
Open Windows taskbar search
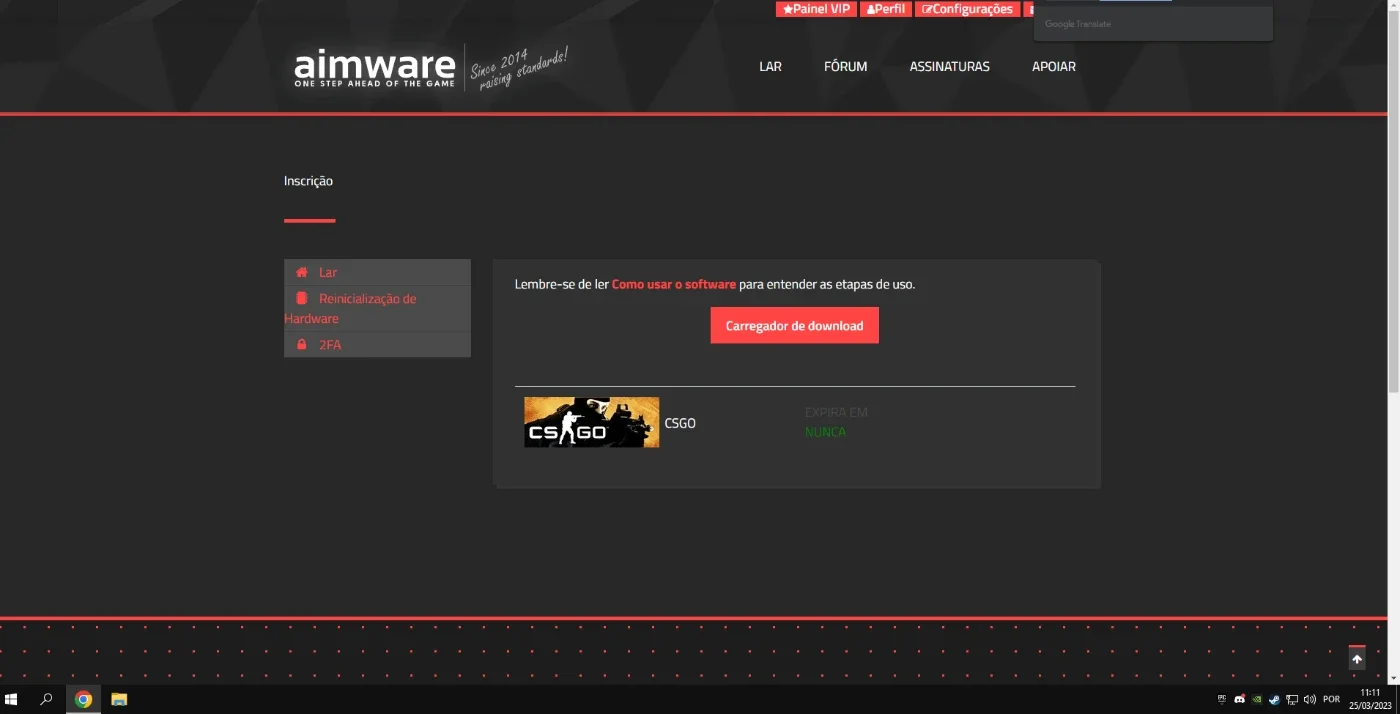tap(46, 699)
